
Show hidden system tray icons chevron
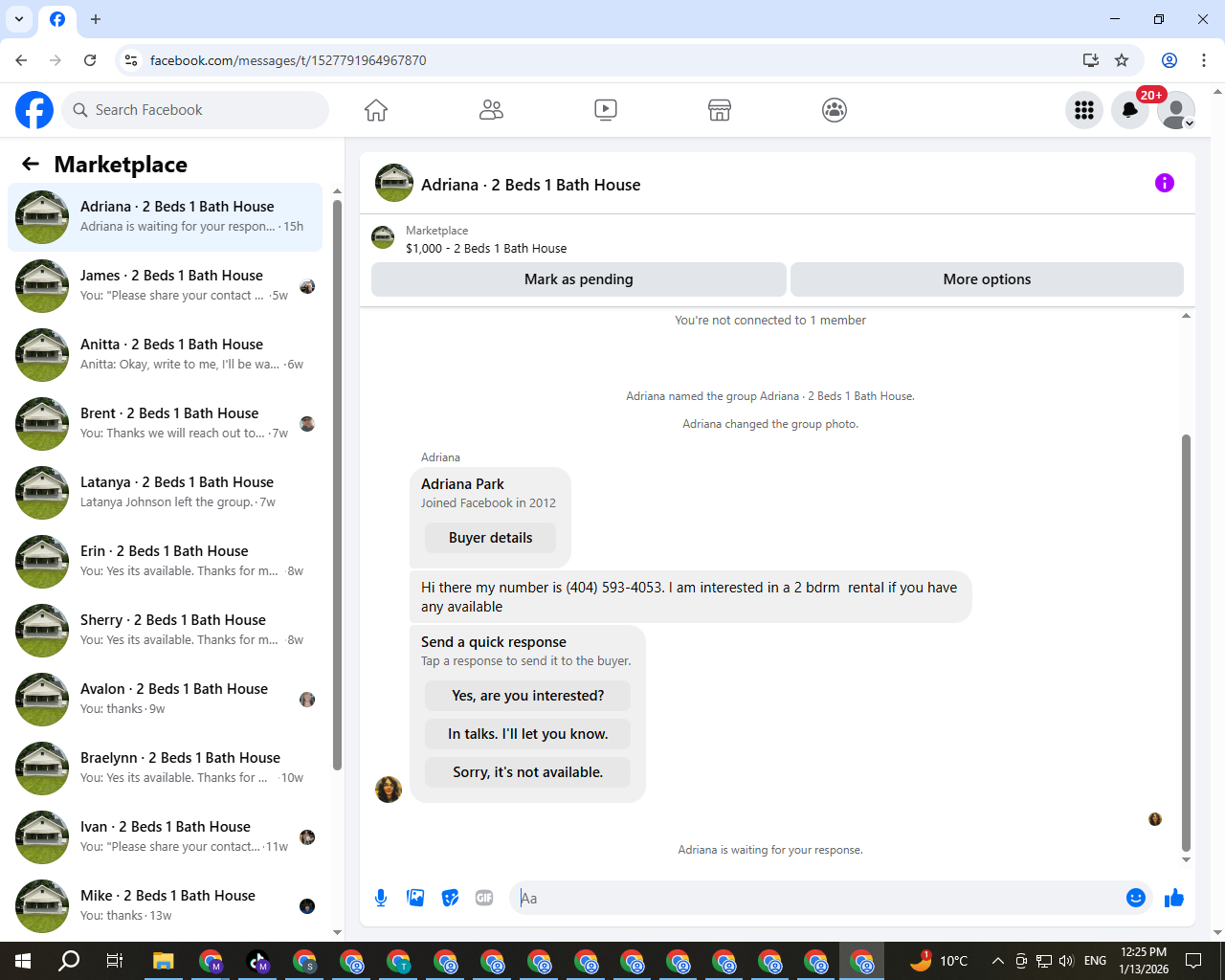coord(998,961)
